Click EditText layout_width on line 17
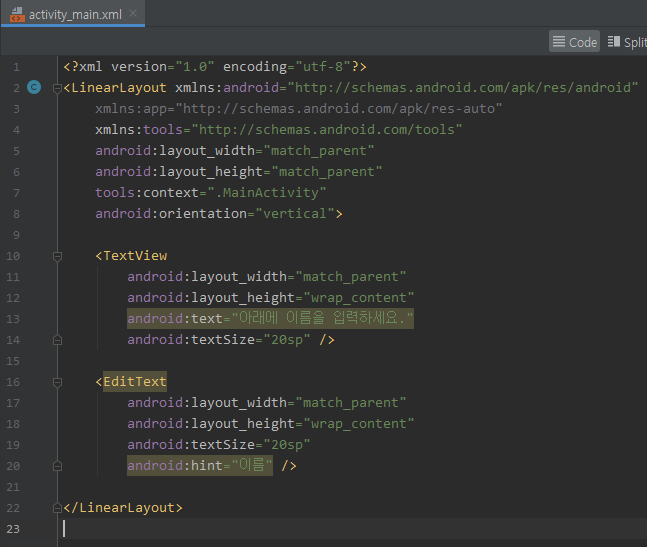The width and height of the screenshot is (647, 547). coord(267,403)
